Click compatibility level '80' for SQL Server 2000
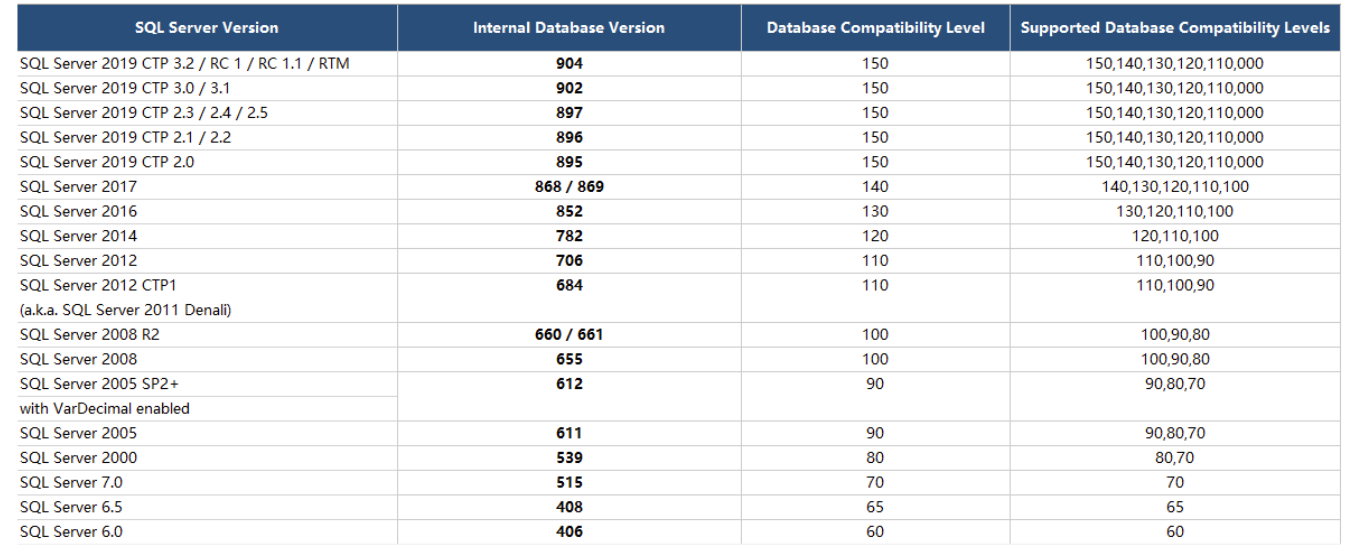1352x551 pixels. point(875,458)
